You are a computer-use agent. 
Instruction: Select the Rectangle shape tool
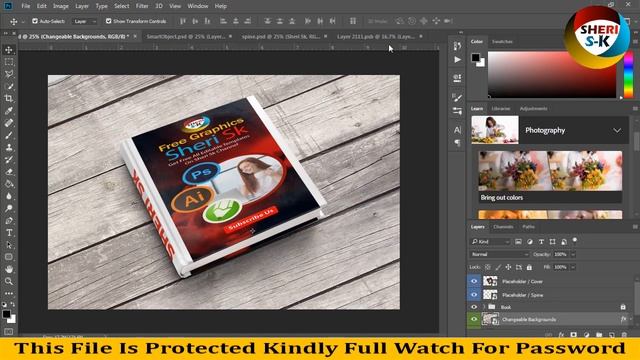pyautogui.click(x=9, y=257)
